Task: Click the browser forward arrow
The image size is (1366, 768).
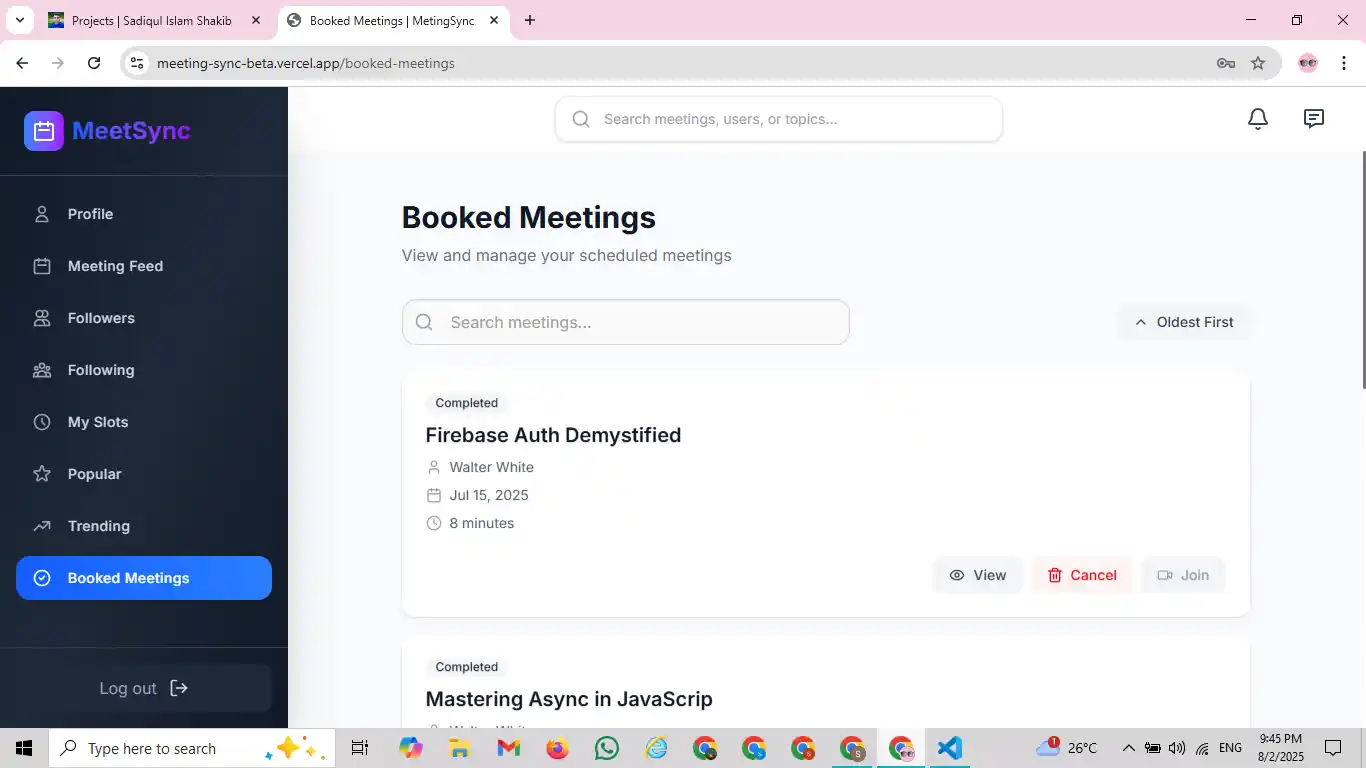Action: pos(58,63)
